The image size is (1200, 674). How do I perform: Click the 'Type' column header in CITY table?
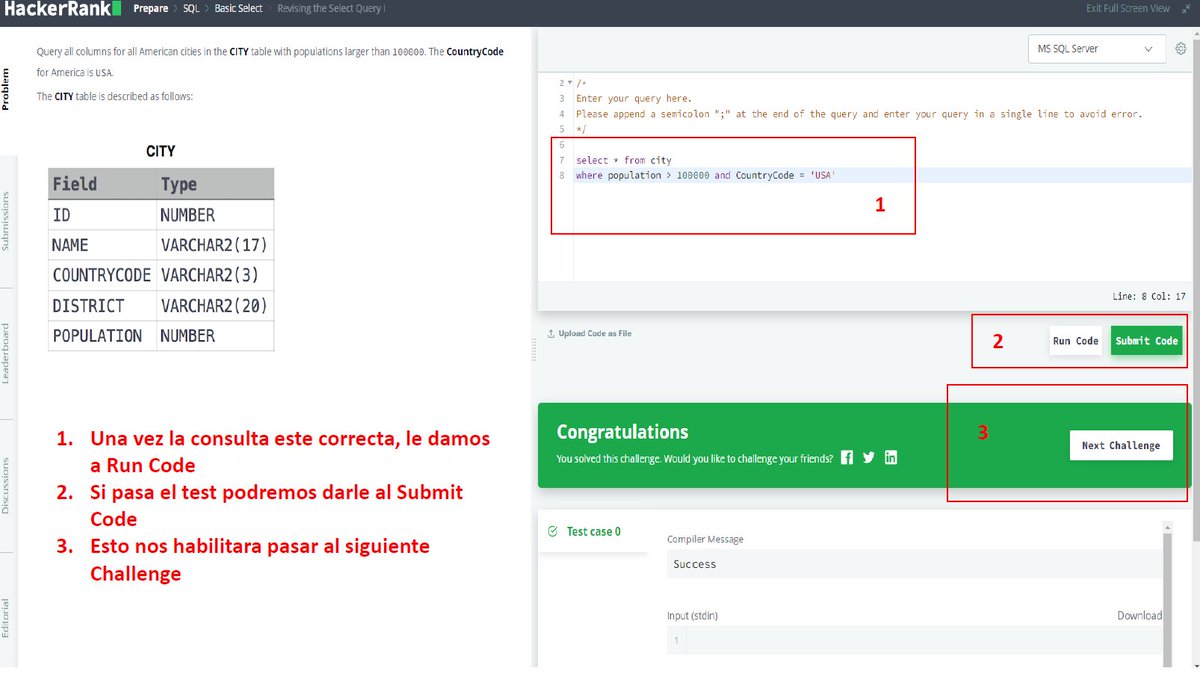215,184
